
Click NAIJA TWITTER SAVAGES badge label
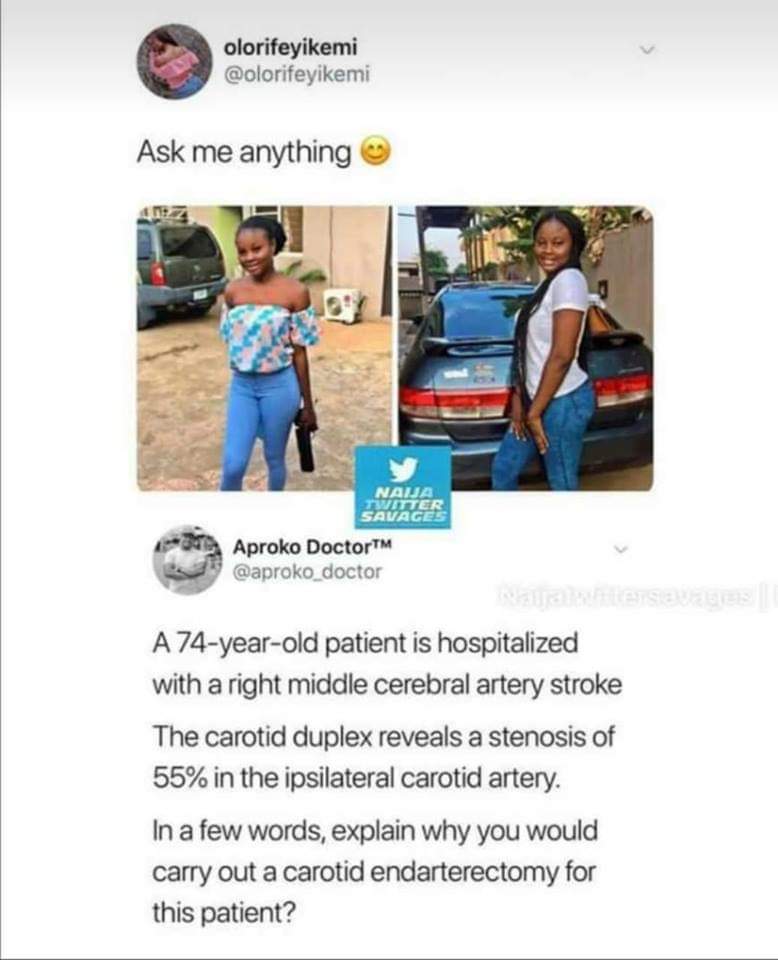point(404,504)
